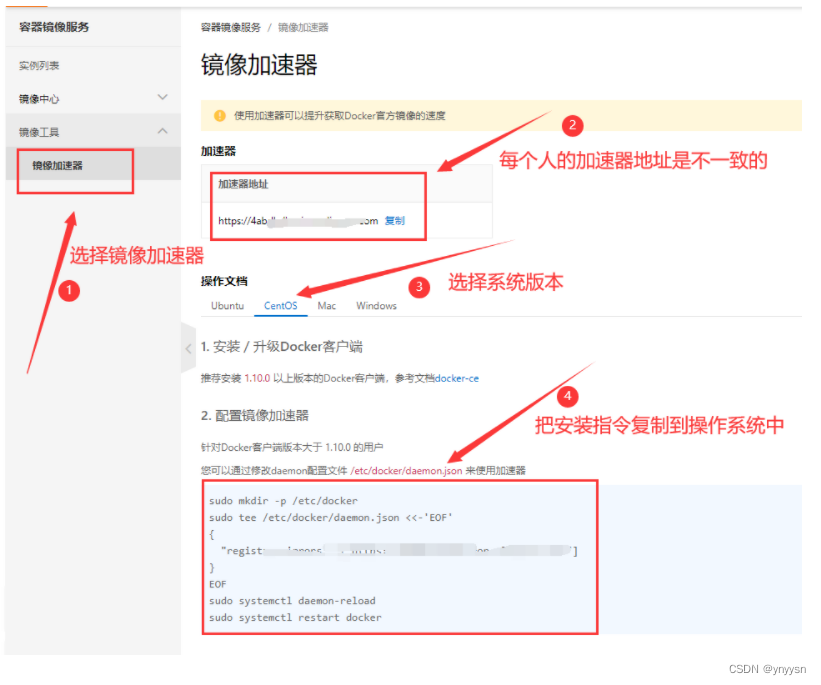Click the yellow warning info icon
Screen dimensions: 821x685
[x=220, y=116]
